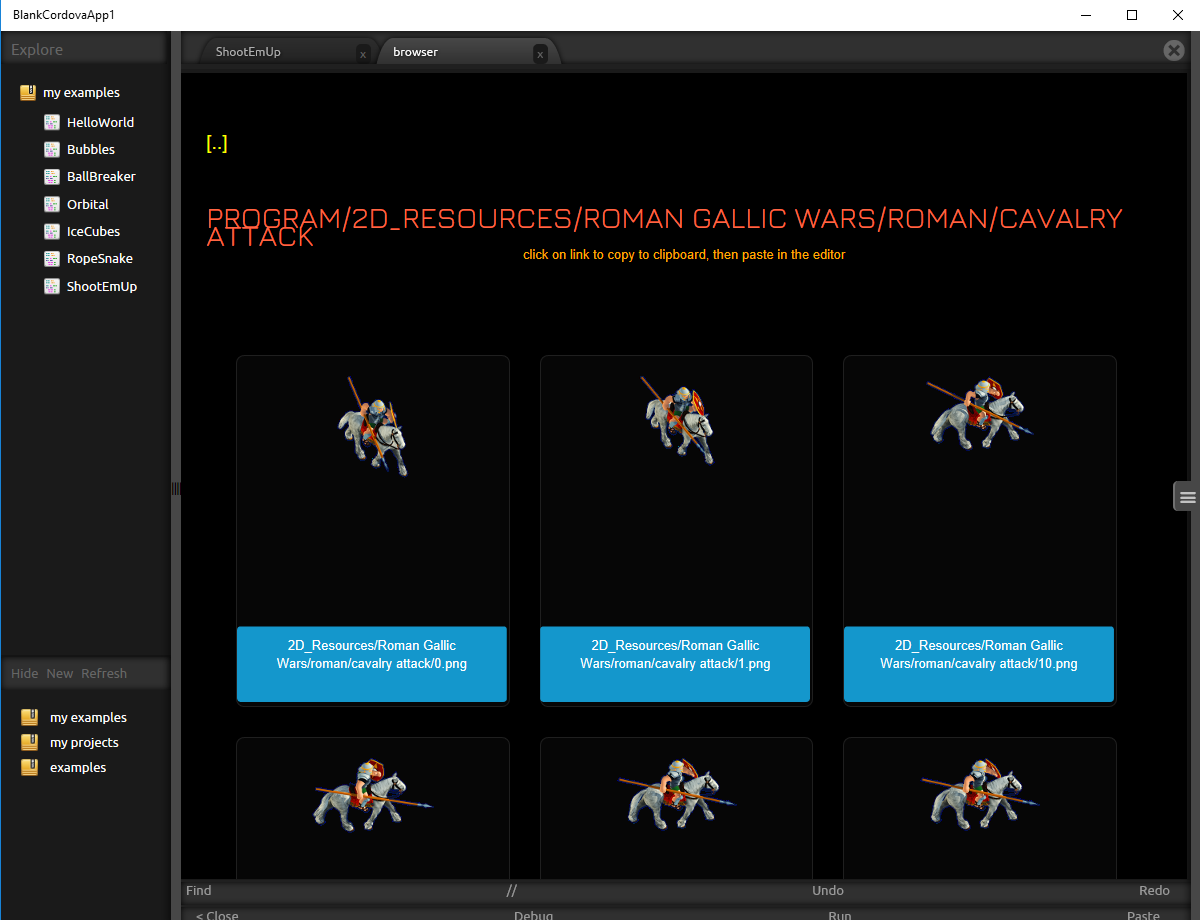Screen dimensions: 1200x920
Task: Click Redo in the bottom toolbar
Action: point(1154,890)
